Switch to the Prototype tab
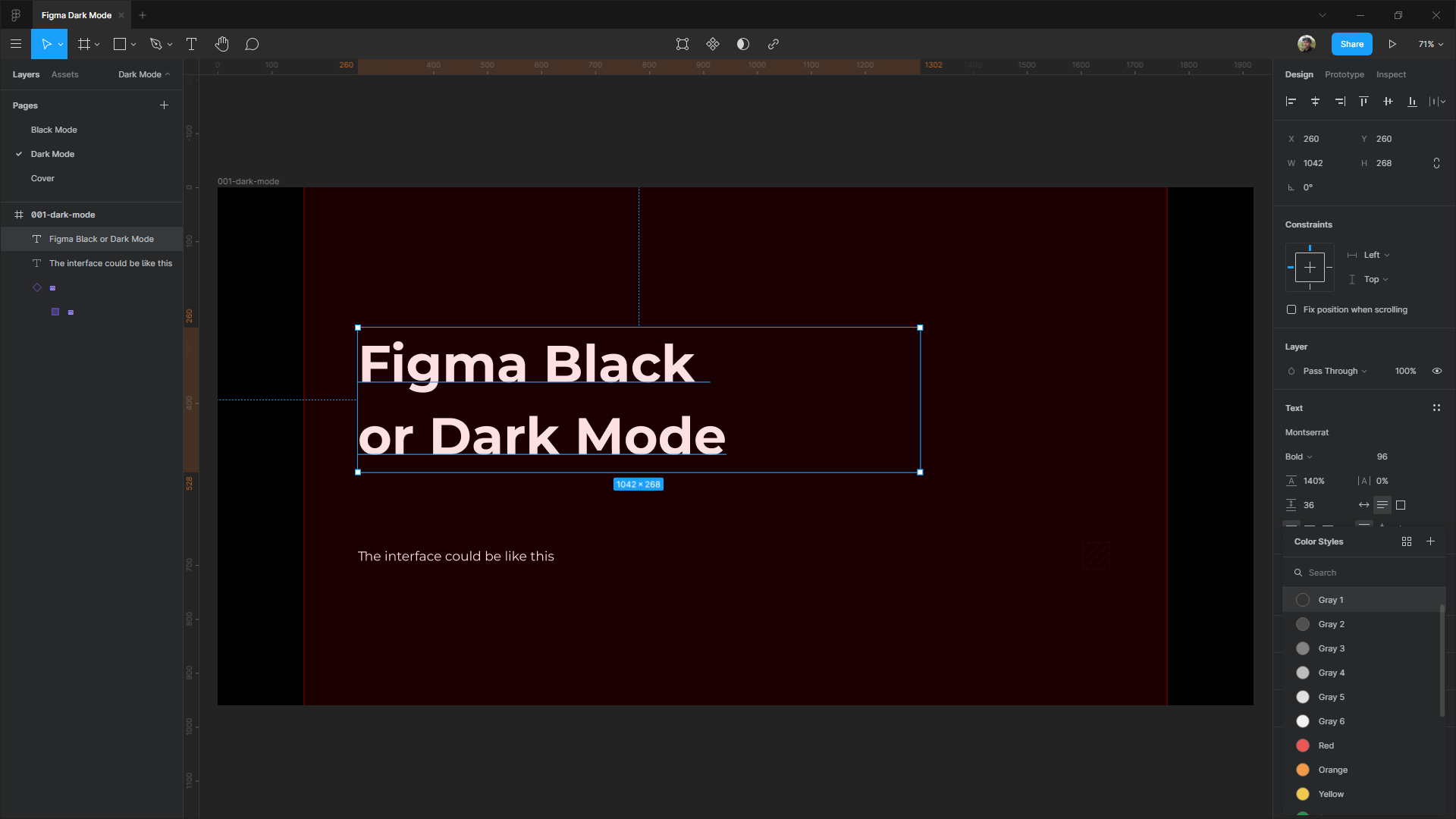 (x=1345, y=74)
